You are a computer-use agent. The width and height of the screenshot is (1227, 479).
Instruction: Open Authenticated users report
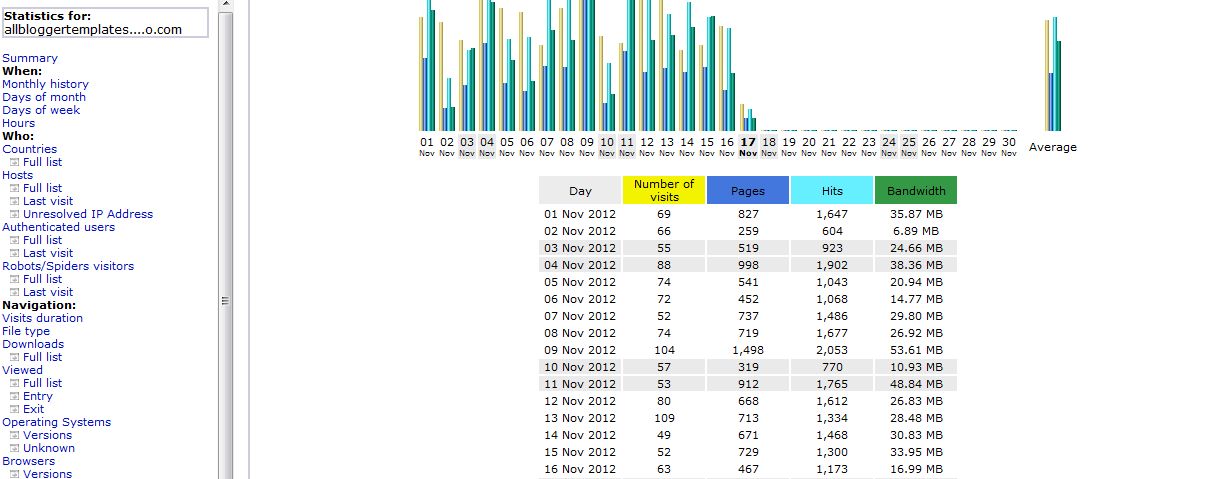[x=58, y=227]
